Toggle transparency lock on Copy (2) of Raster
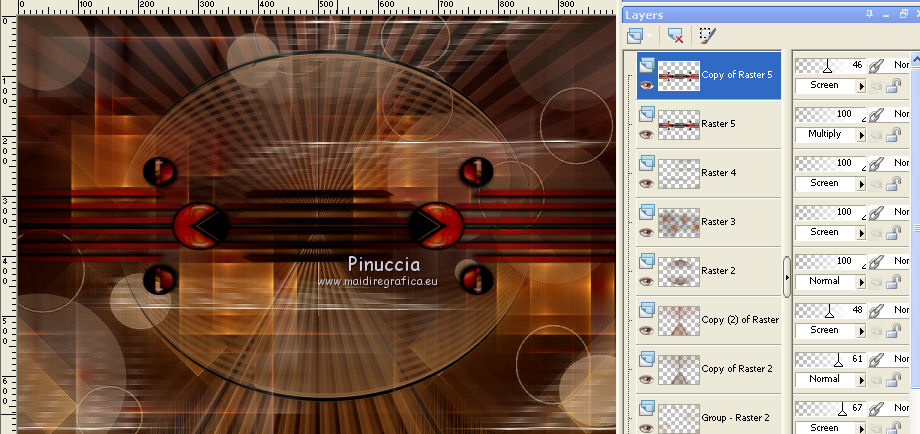 pyautogui.click(x=893, y=331)
